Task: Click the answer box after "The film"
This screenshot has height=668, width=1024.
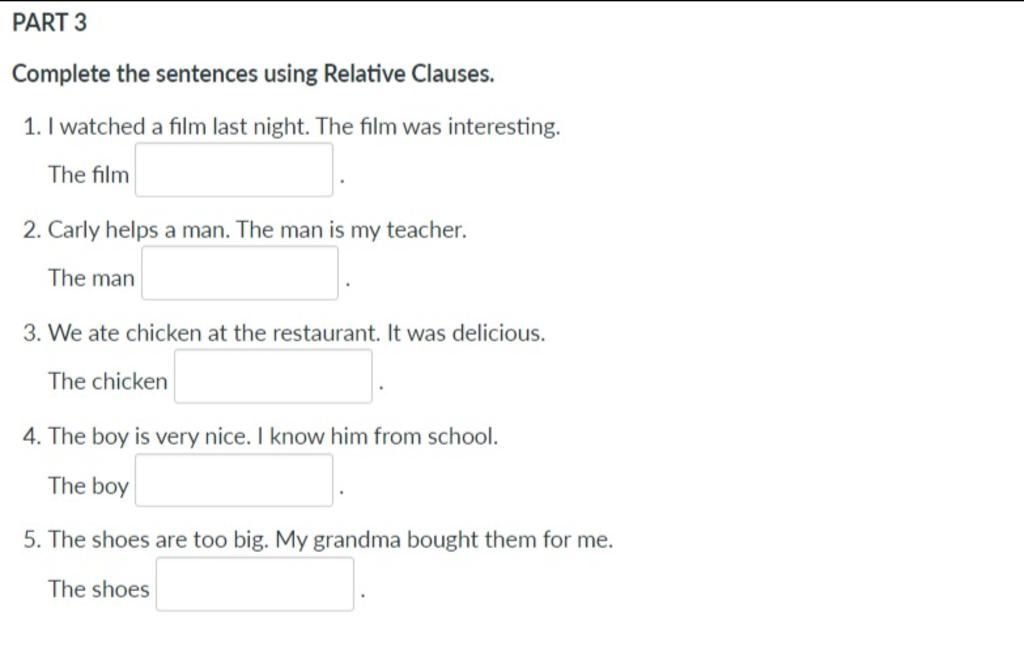Action: 234,170
